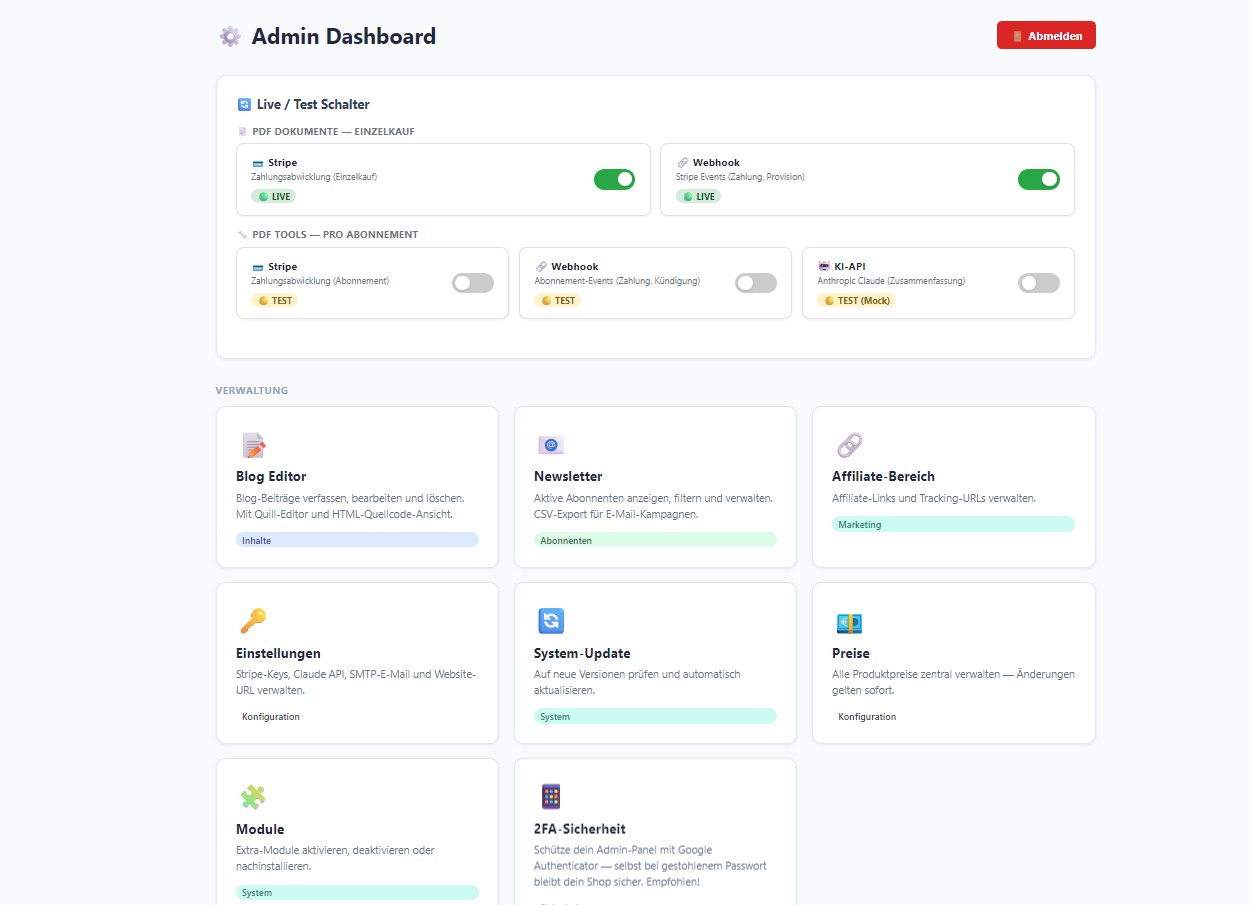
Task: Click the PDF TOOLS — PRO ABONNEMENT section label
Action: pyautogui.click(x=335, y=235)
